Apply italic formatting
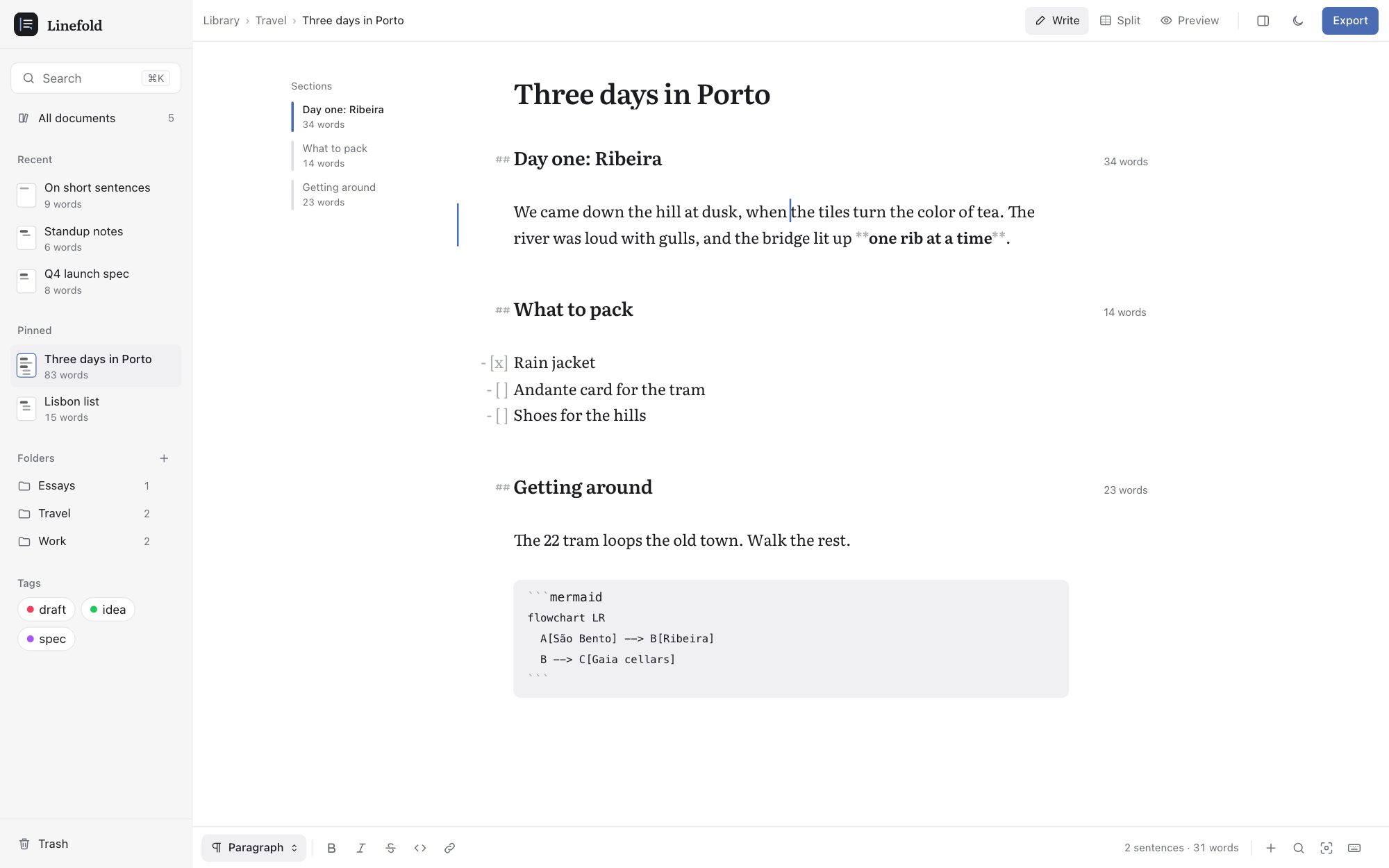This screenshot has height=868, width=1389. (x=361, y=848)
